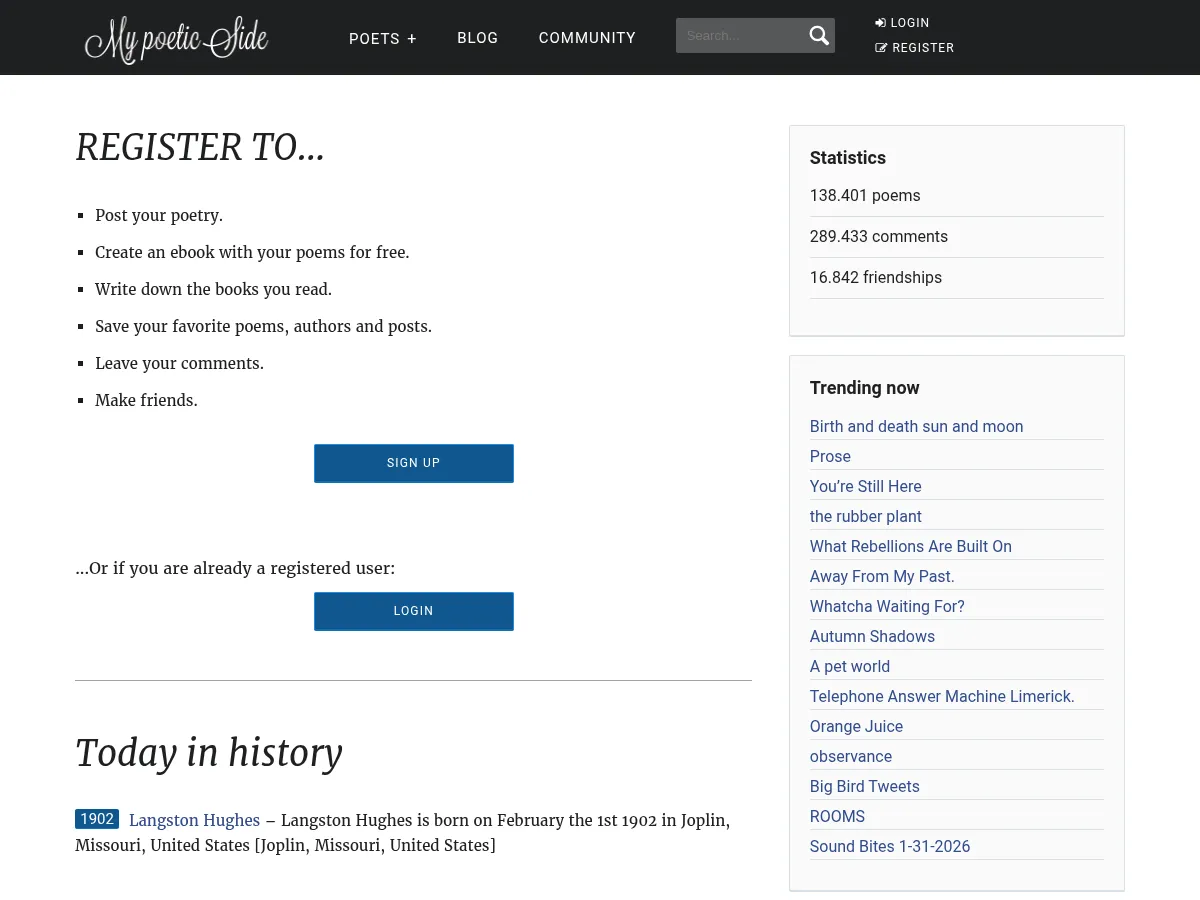Focus the Search text field
The image size is (1200, 900).
click(x=740, y=36)
